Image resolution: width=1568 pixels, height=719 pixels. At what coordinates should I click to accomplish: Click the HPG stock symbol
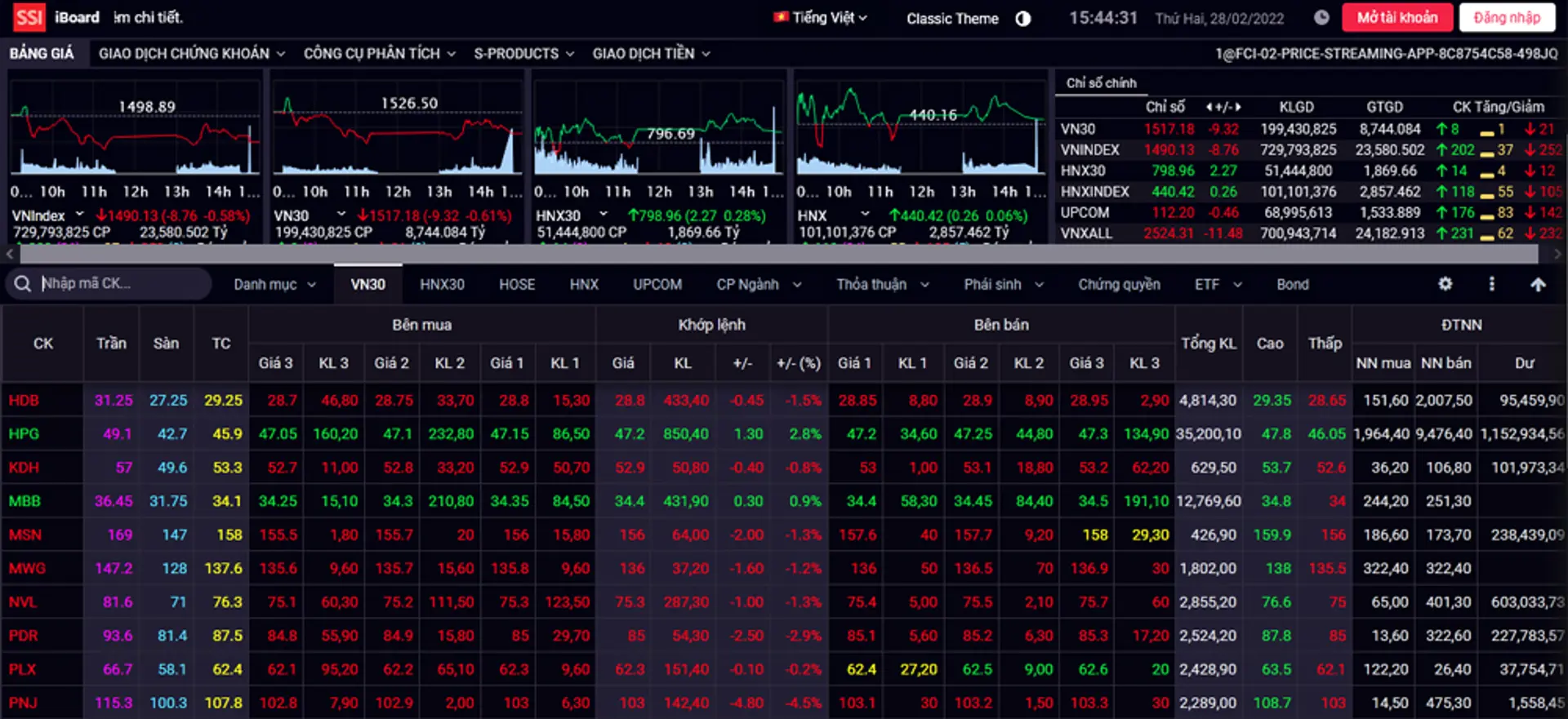pyautogui.click(x=24, y=434)
